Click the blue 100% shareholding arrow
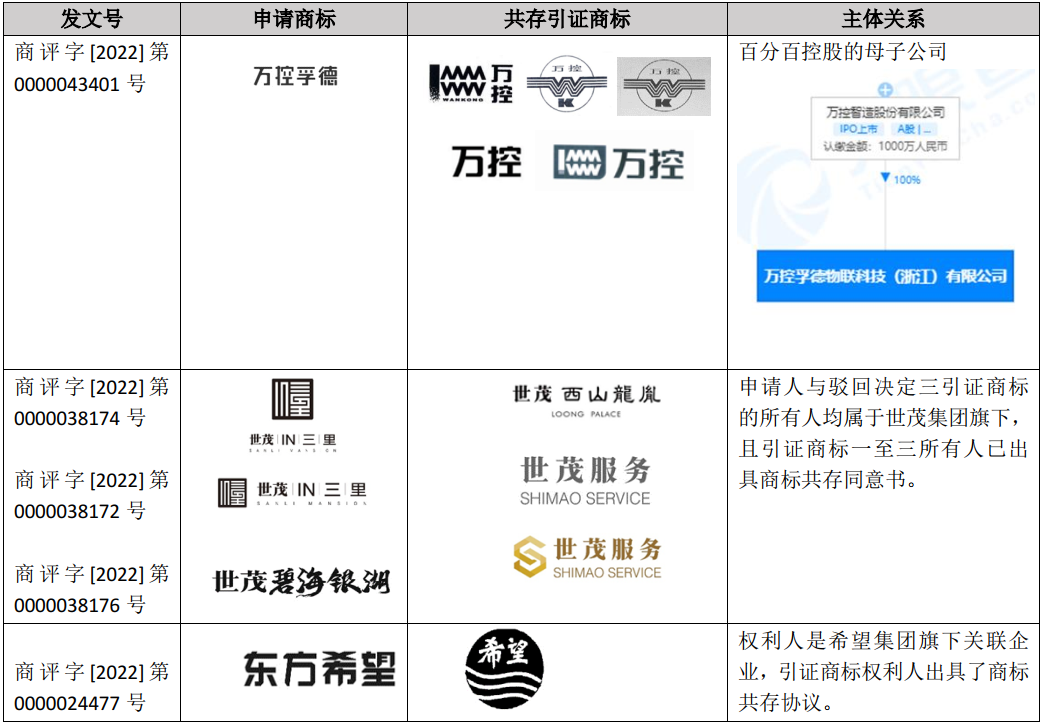Screen dimensions: 1043x724 click(x=885, y=179)
